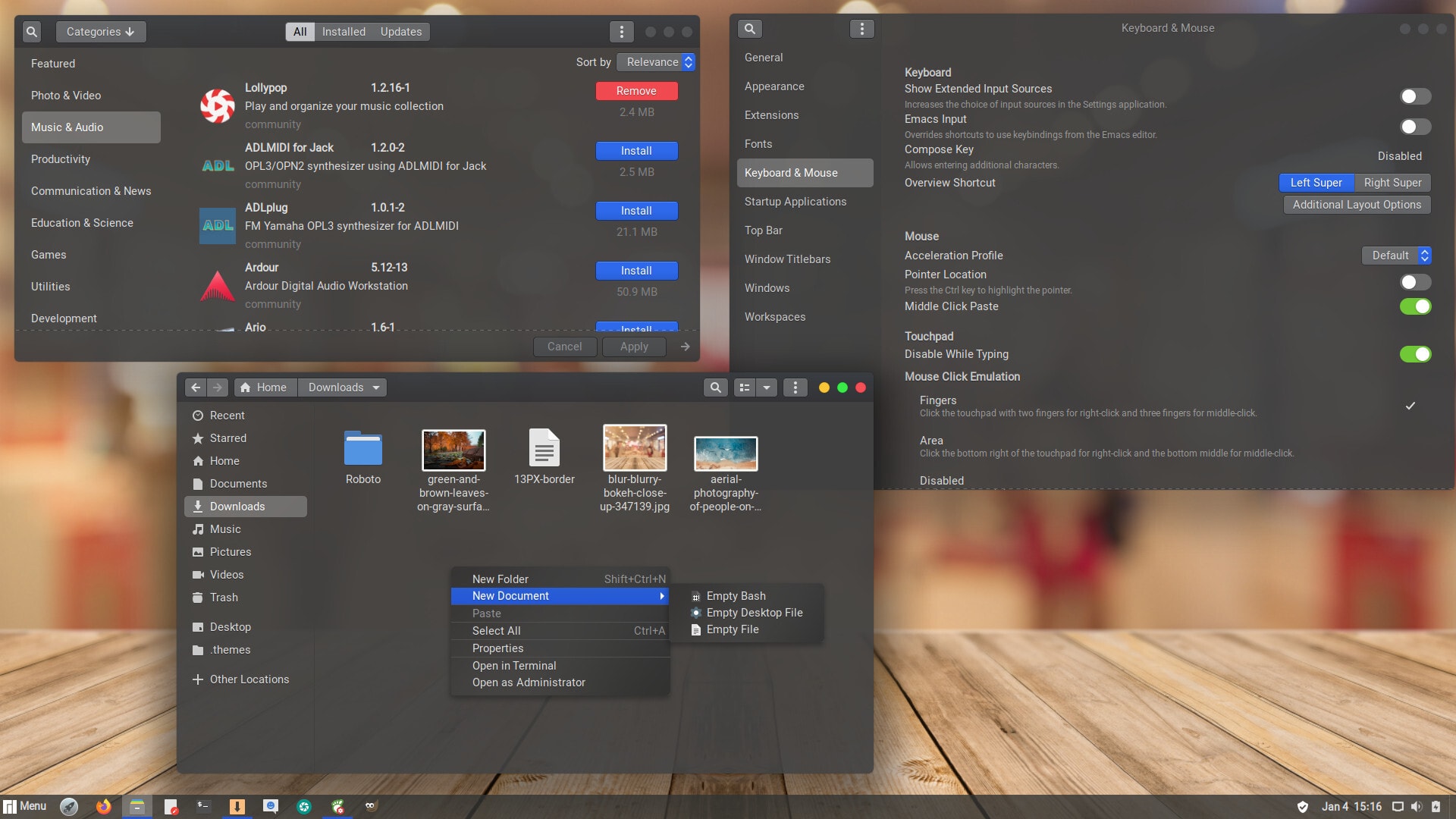This screenshot has width=1456, height=819.
Task: Open terminal icon in the taskbar
Action: (x=202, y=806)
